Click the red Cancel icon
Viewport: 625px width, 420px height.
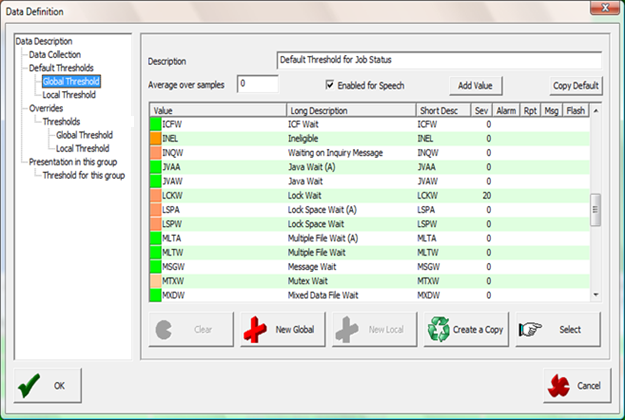click(559, 385)
